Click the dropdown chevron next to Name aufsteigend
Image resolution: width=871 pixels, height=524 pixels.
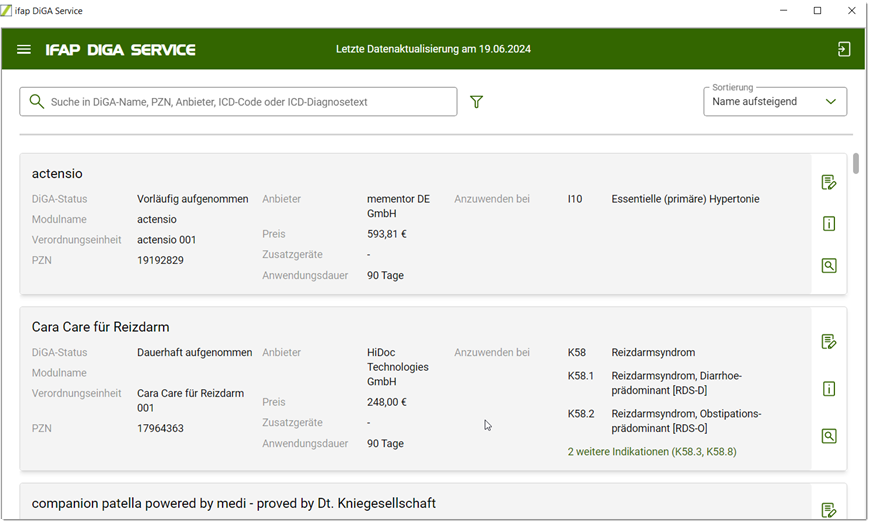pyautogui.click(x=830, y=102)
